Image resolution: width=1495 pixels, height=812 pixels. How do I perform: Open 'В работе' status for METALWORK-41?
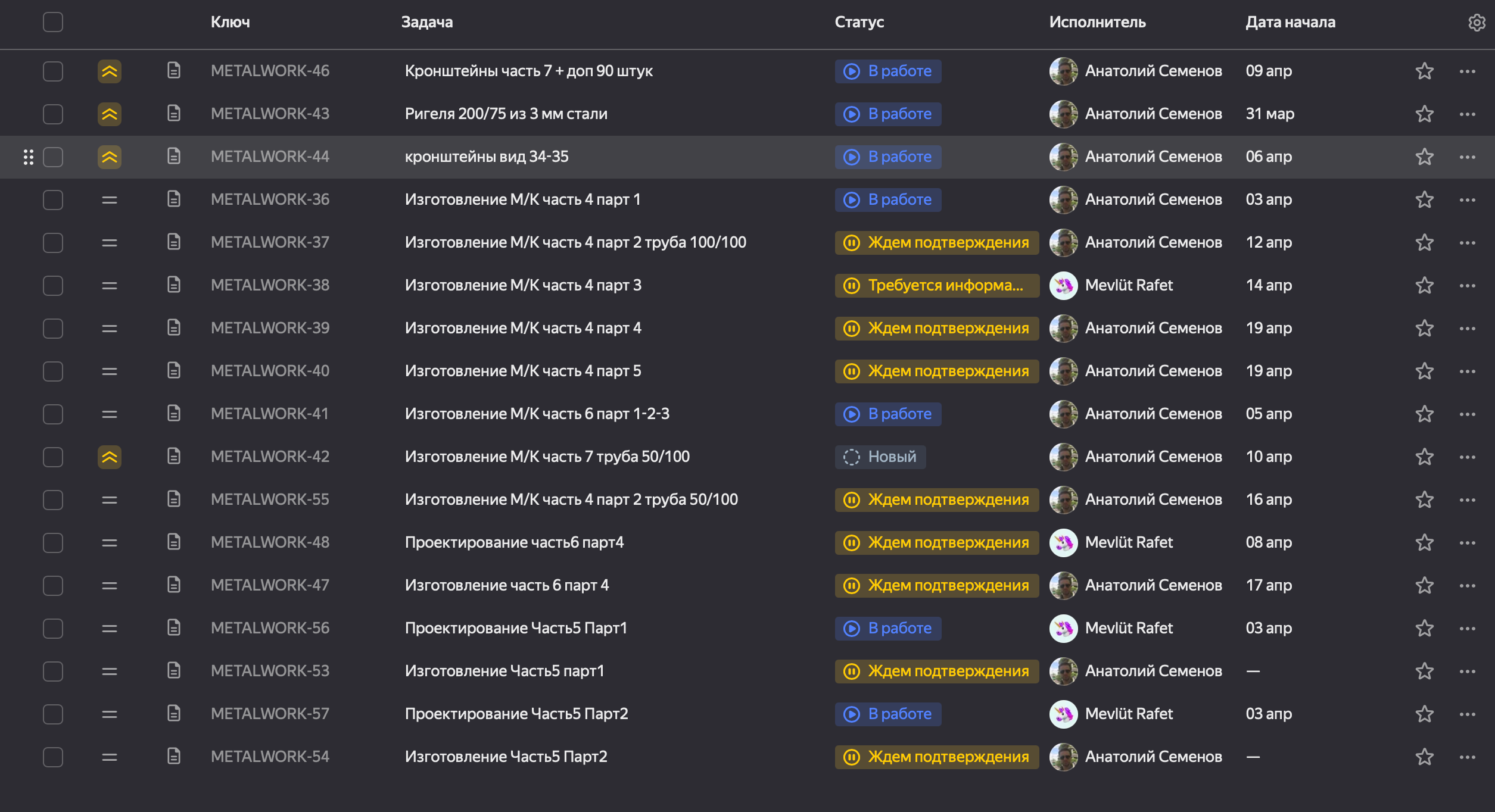[887, 414]
